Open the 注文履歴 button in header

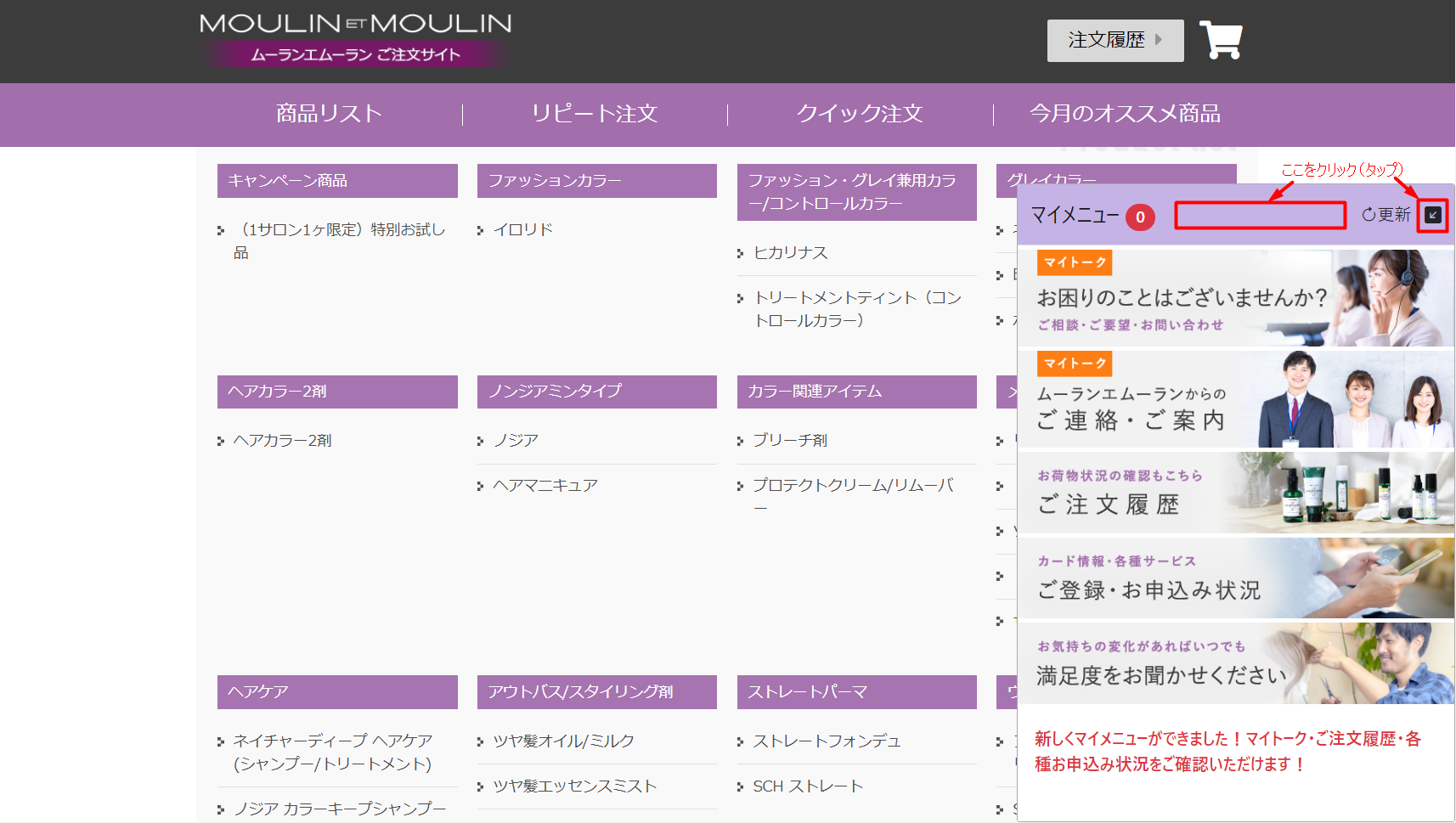click(x=1115, y=40)
